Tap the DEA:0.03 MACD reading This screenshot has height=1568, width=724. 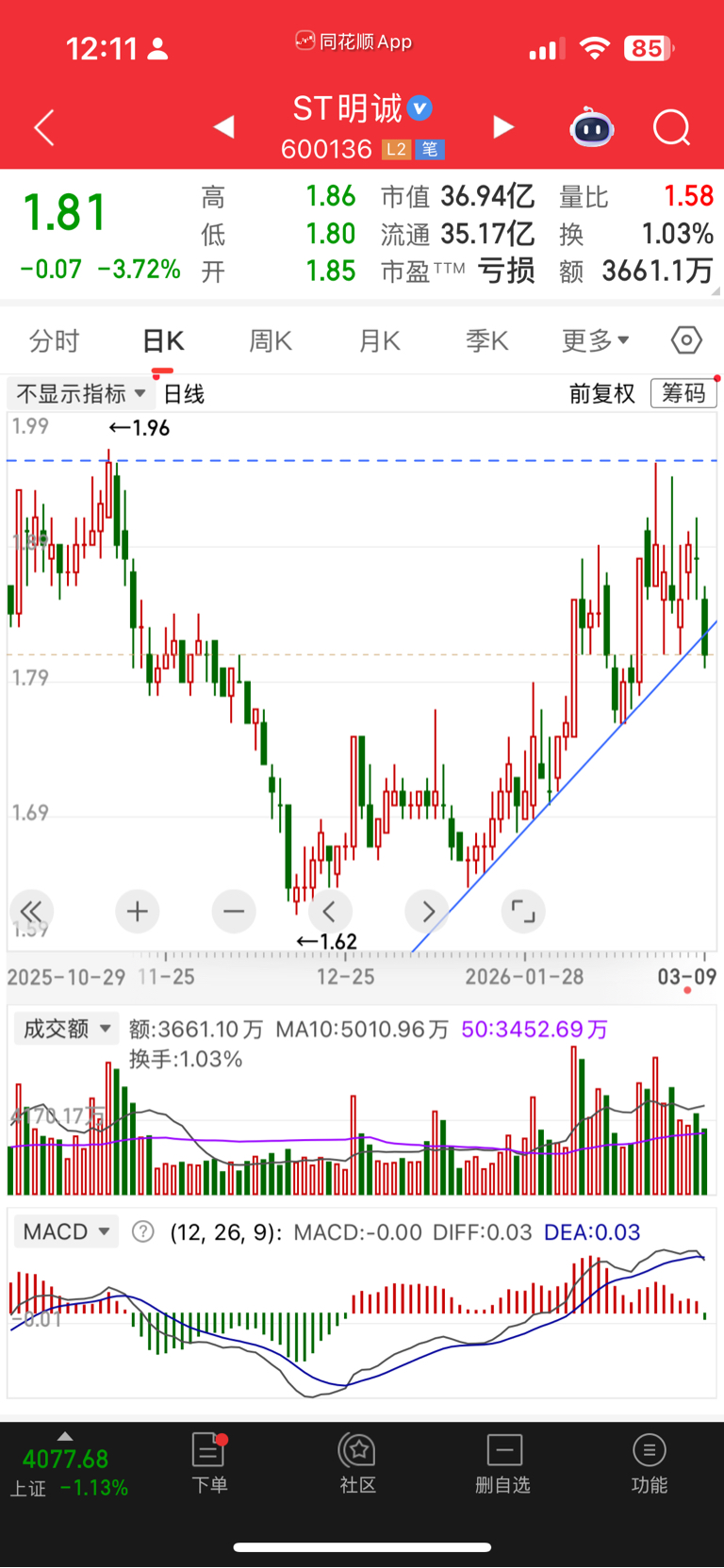592,1231
